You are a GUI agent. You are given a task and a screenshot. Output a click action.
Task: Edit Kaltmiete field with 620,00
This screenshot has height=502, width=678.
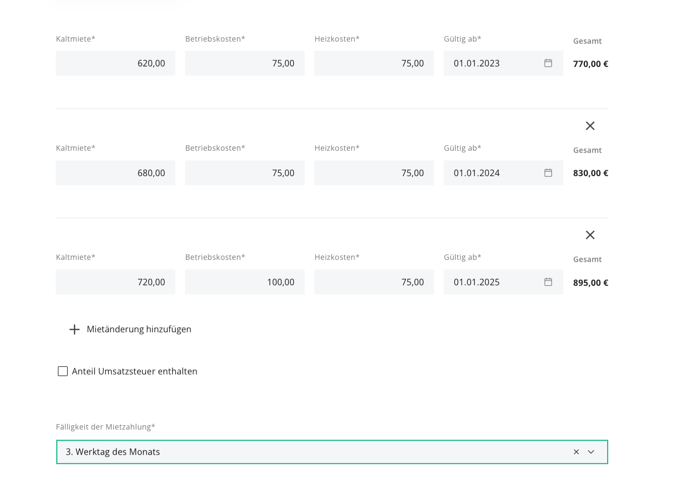[115, 63]
